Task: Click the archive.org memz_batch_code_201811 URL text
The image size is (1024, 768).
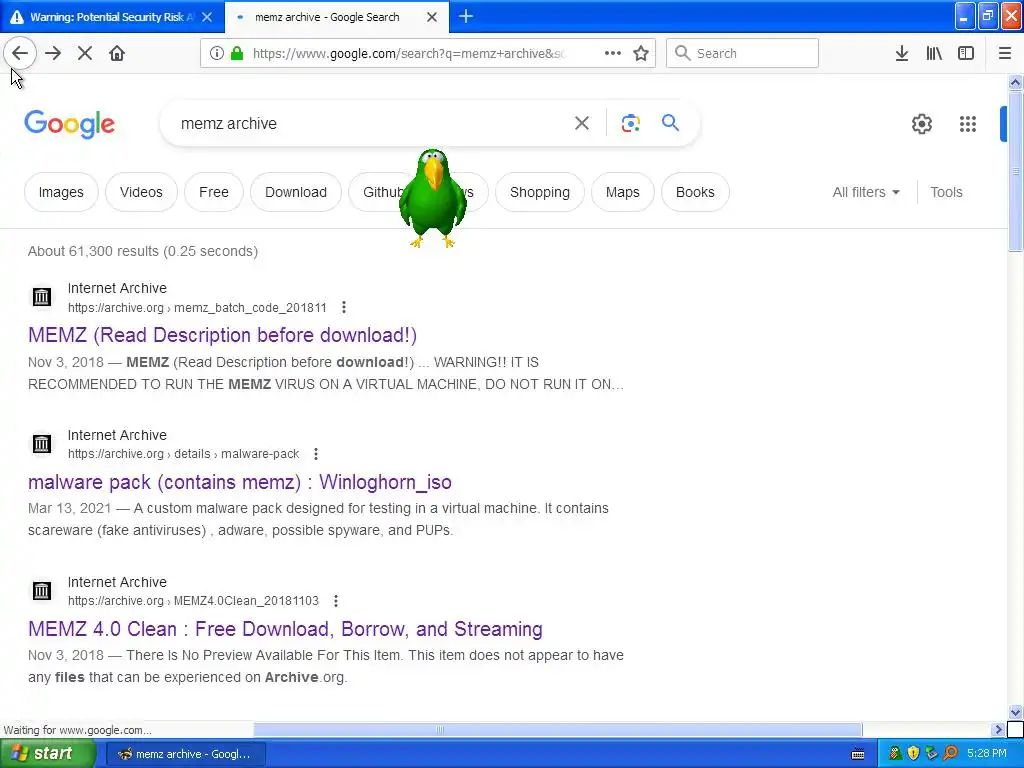Action: [x=197, y=308]
